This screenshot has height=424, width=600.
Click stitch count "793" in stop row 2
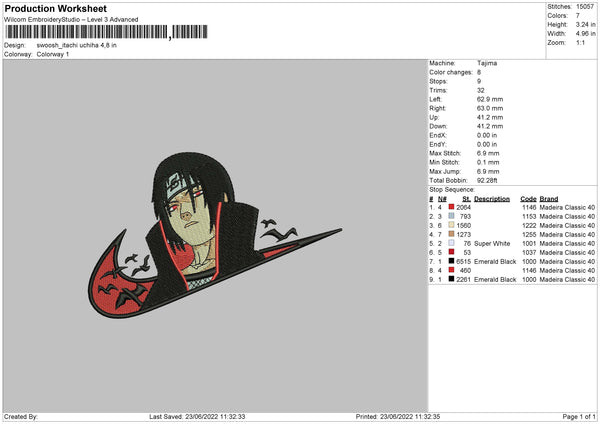click(x=465, y=217)
